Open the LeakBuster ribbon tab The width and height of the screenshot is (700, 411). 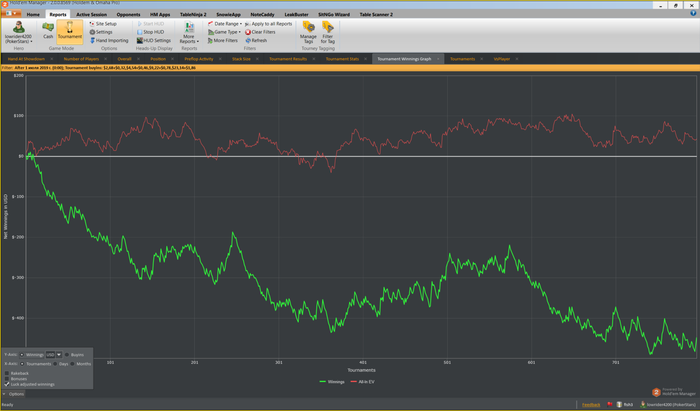[296, 14]
